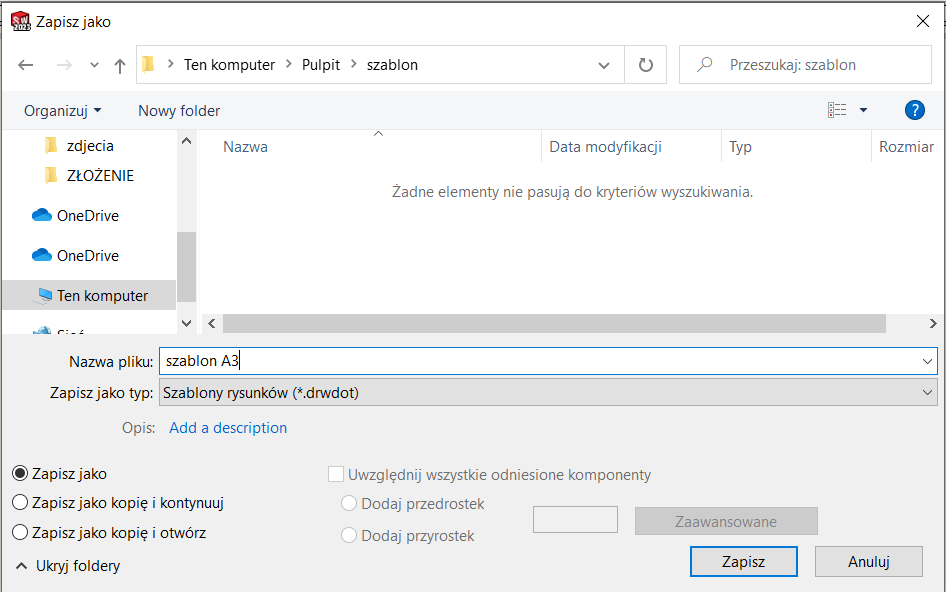The width and height of the screenshot is (946, 592).
Task: Click 'szablon' breadcrumb in address bar
Action: click(392, 65)
